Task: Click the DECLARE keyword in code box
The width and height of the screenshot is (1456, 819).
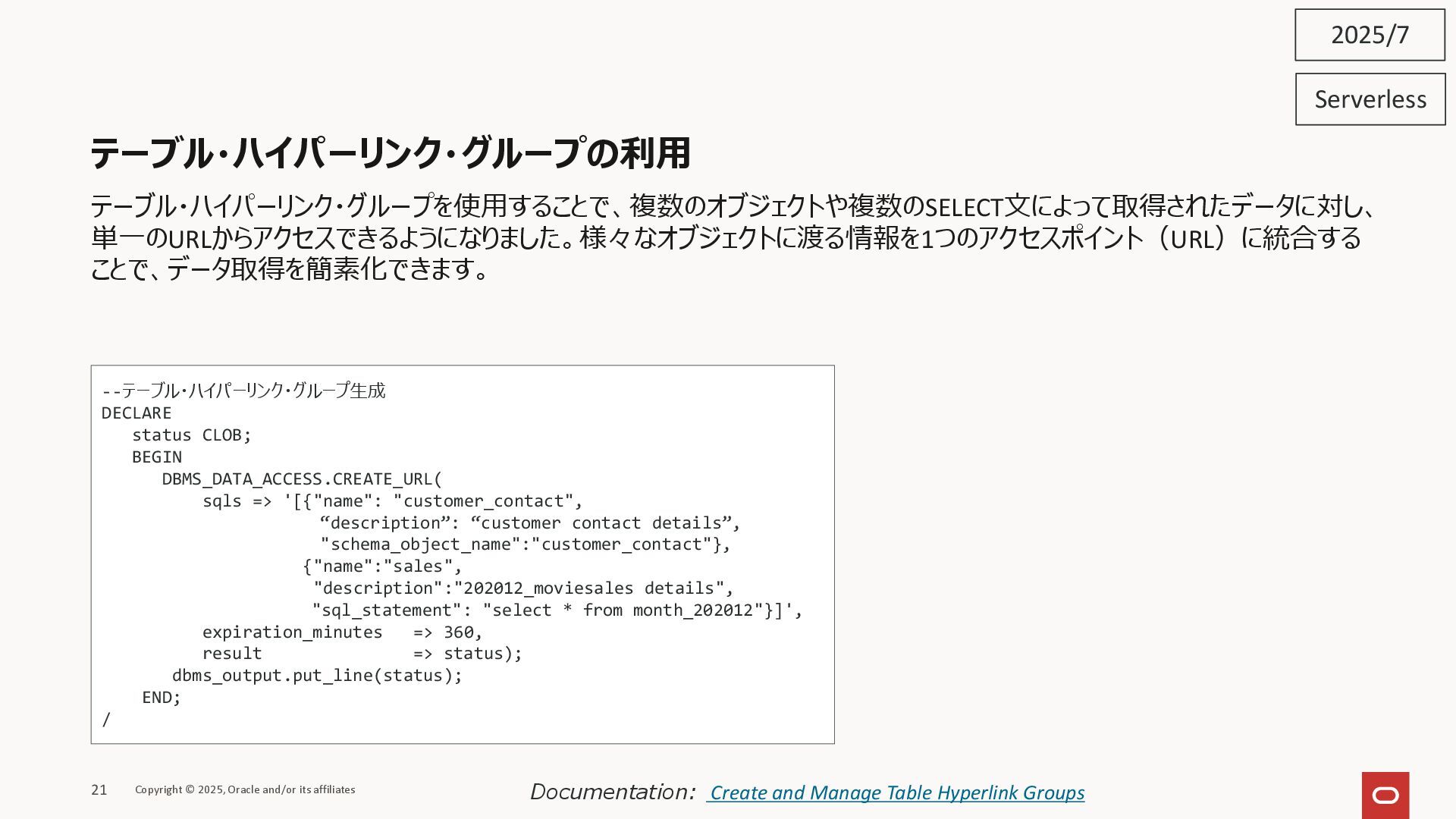Action: 136,413
